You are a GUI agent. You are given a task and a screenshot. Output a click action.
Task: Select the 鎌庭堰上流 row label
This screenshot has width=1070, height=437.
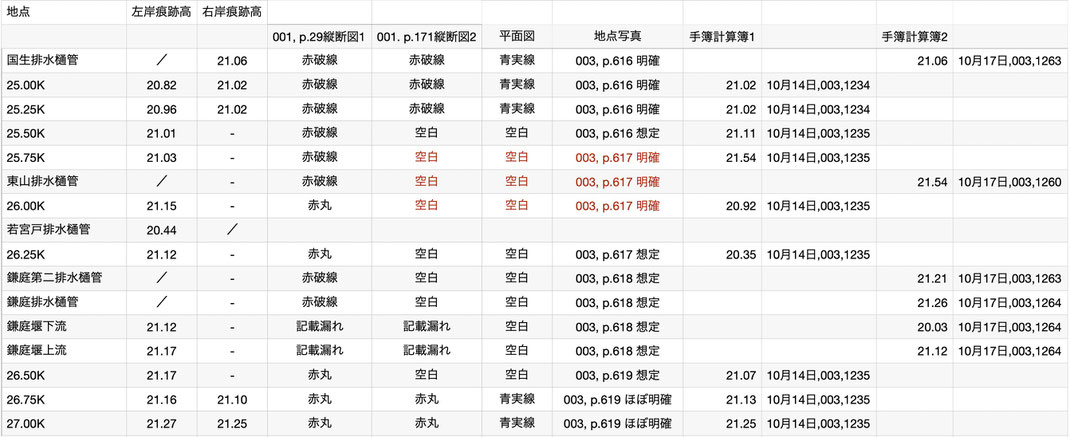(37, 351)
